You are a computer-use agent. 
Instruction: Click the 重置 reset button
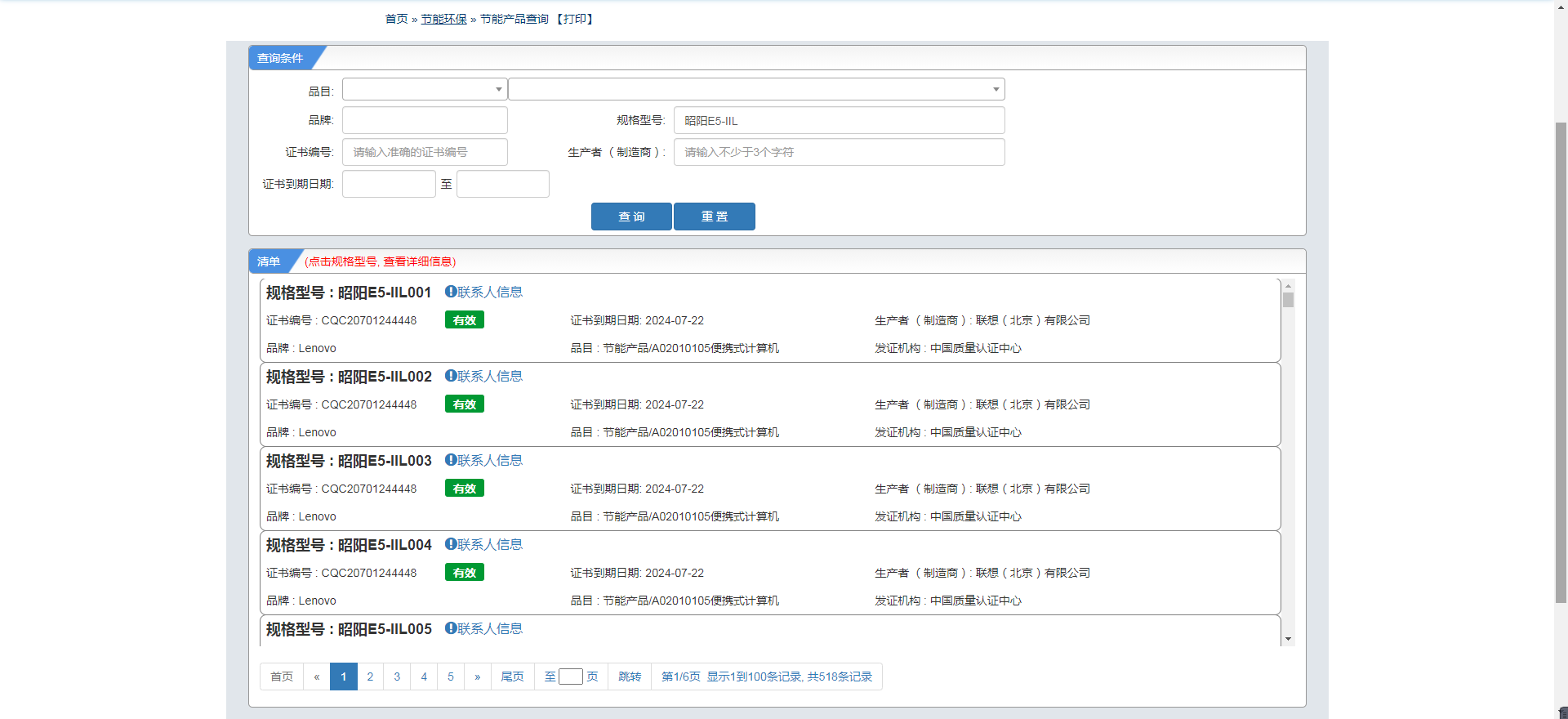715,217
